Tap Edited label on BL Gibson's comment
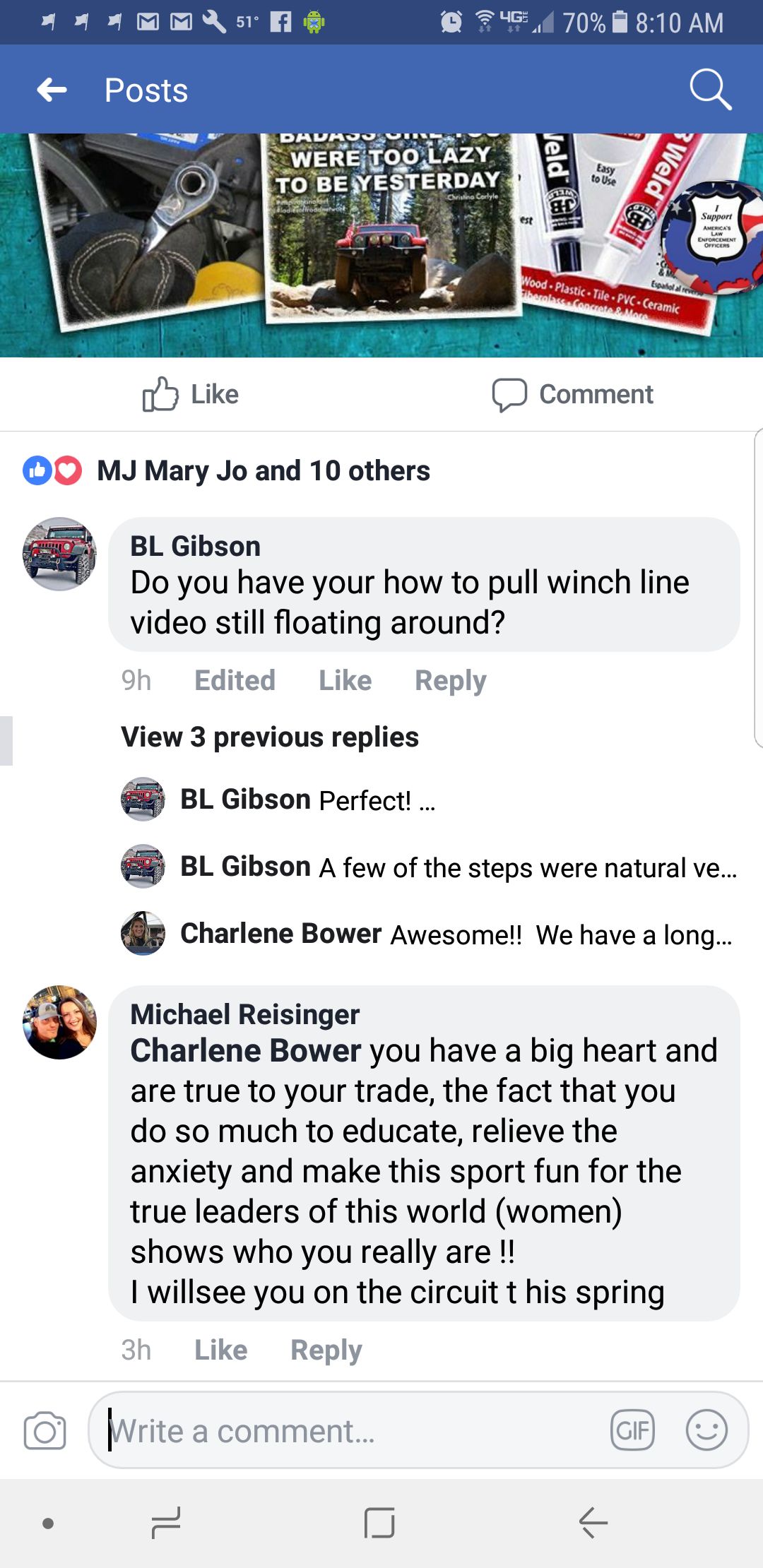 [235, 680]
